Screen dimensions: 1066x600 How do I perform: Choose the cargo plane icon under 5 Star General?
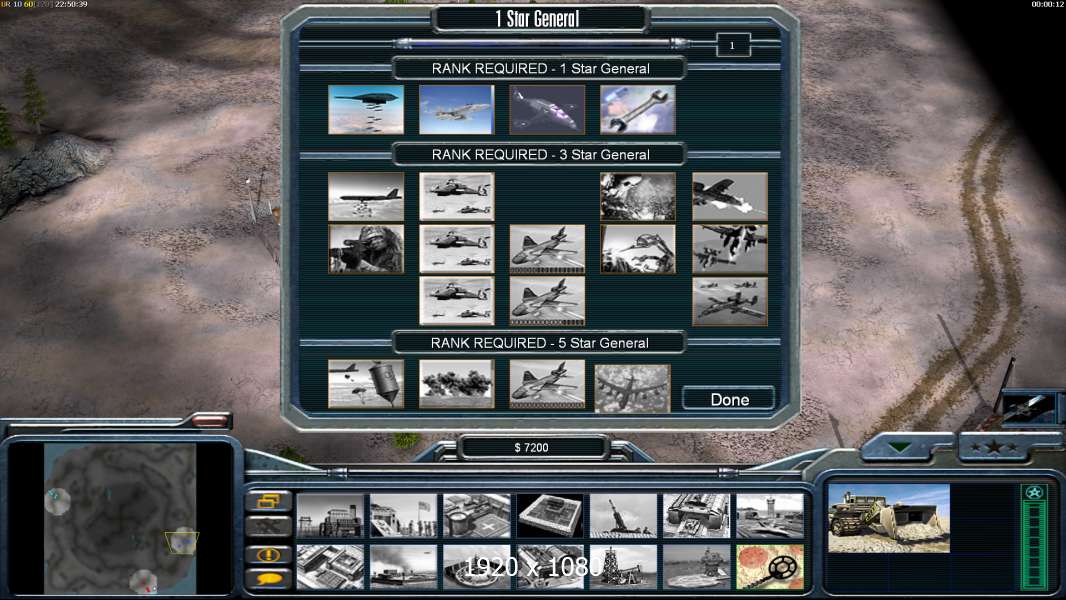click(x=547, y=384)
